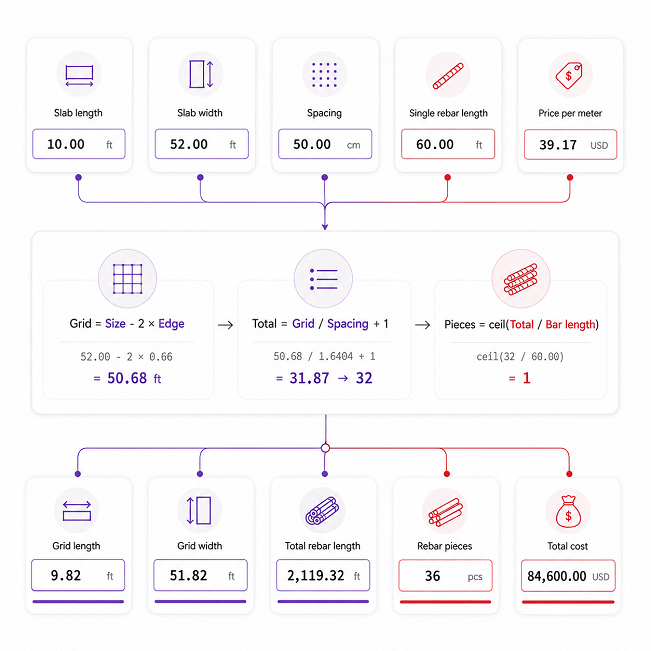Click the Grid formula grid icon
Screen dimensions: 651x651
coord(127,279)
